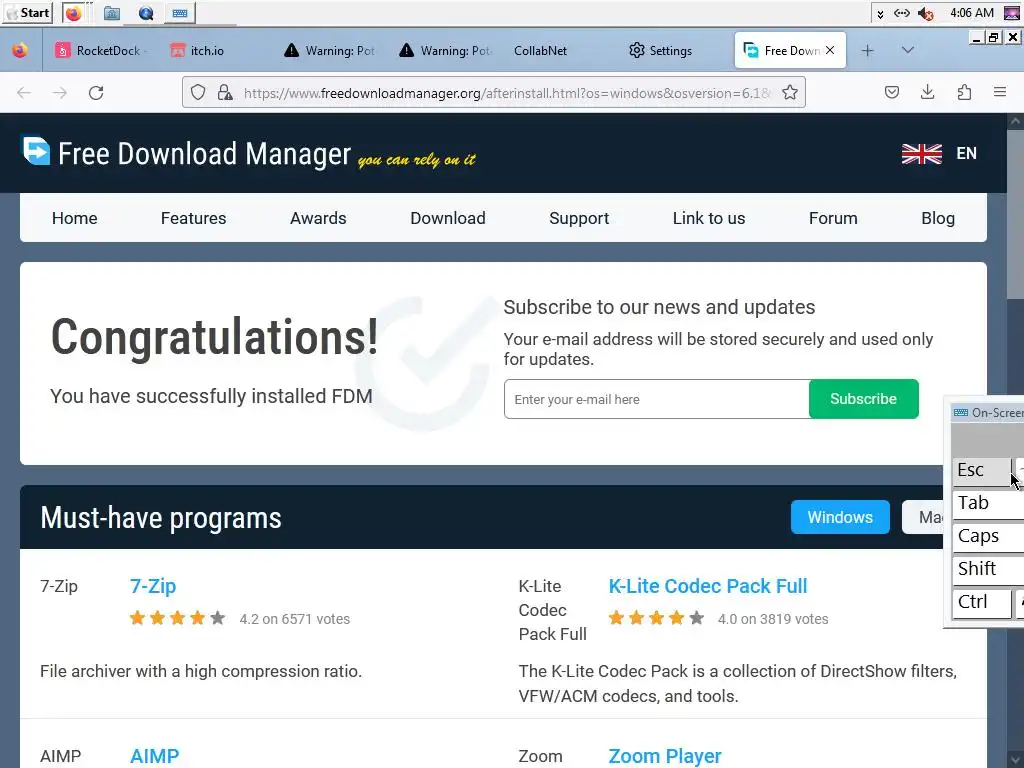Open the EN language selector
This screenshot has width=1024, height=768.
pyautogui.click(x=967, y=153)
